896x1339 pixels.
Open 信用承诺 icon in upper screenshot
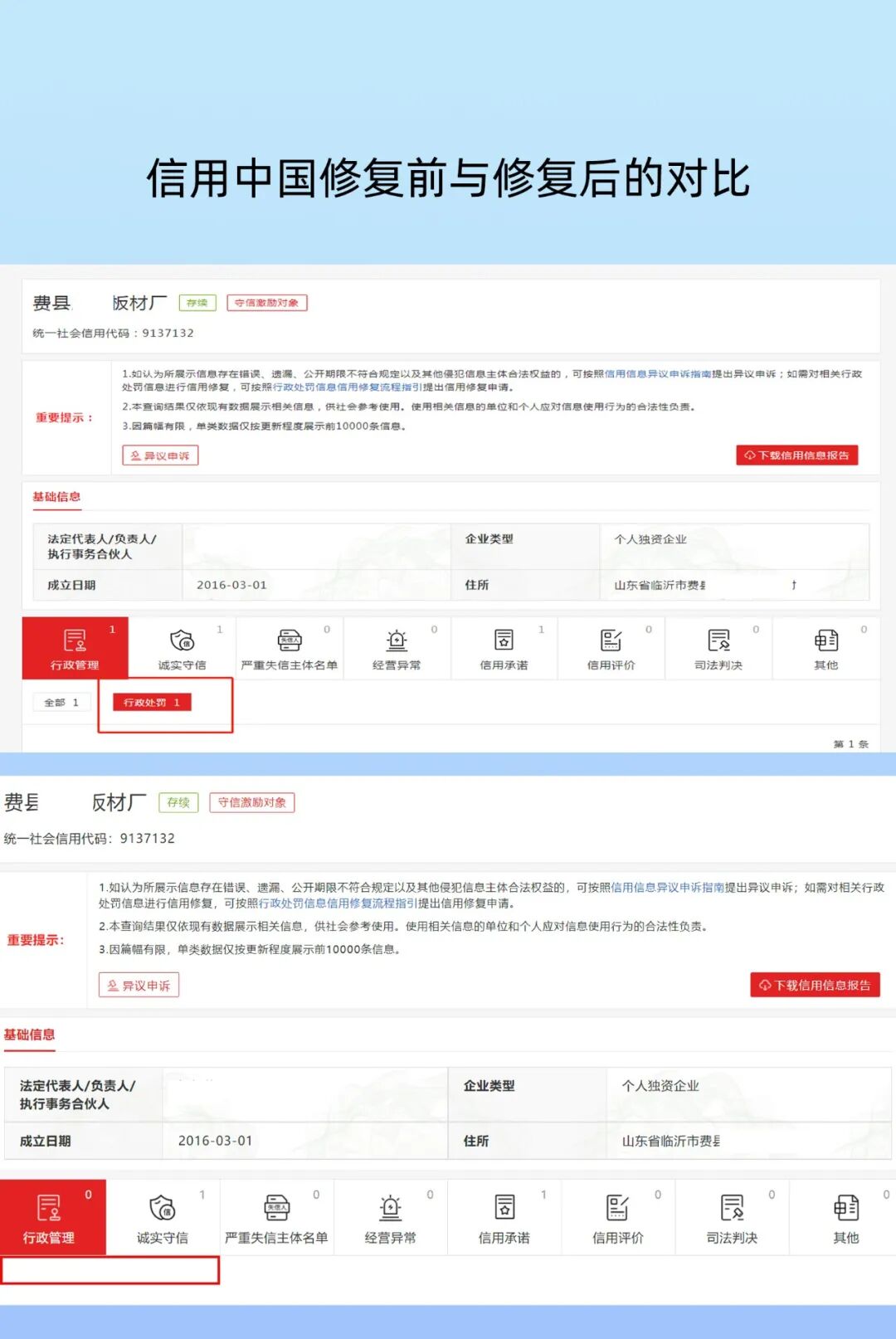[x=504, y=640]
